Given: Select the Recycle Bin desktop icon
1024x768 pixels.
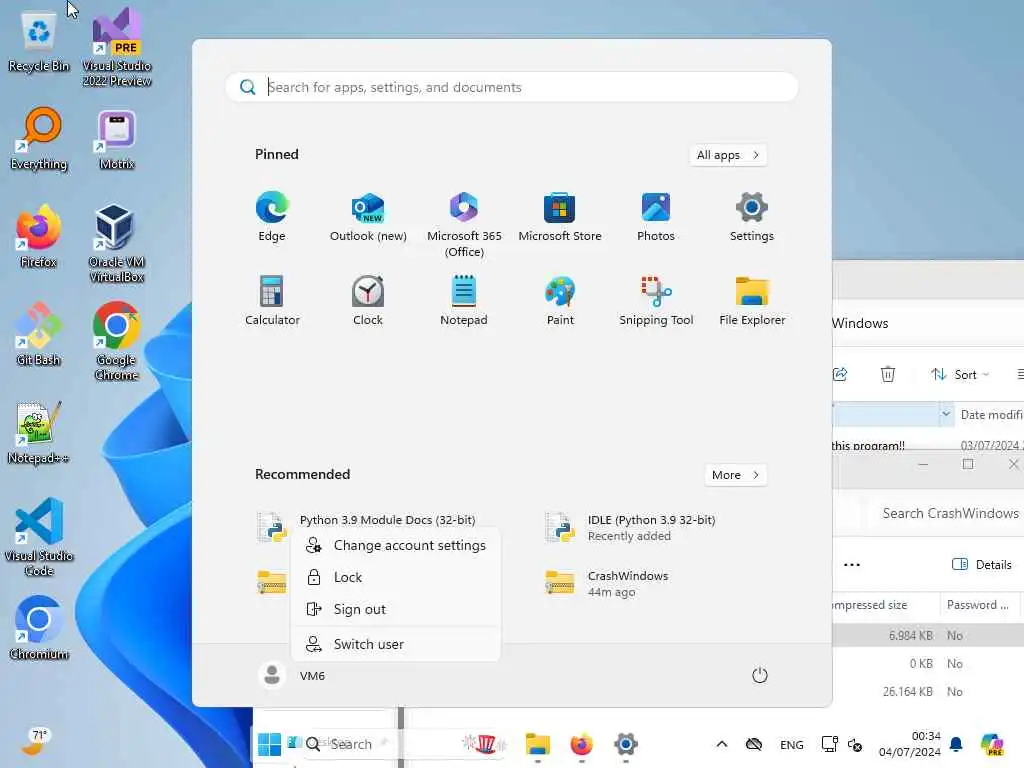Looking at the screenshot, I should point(39,41).
